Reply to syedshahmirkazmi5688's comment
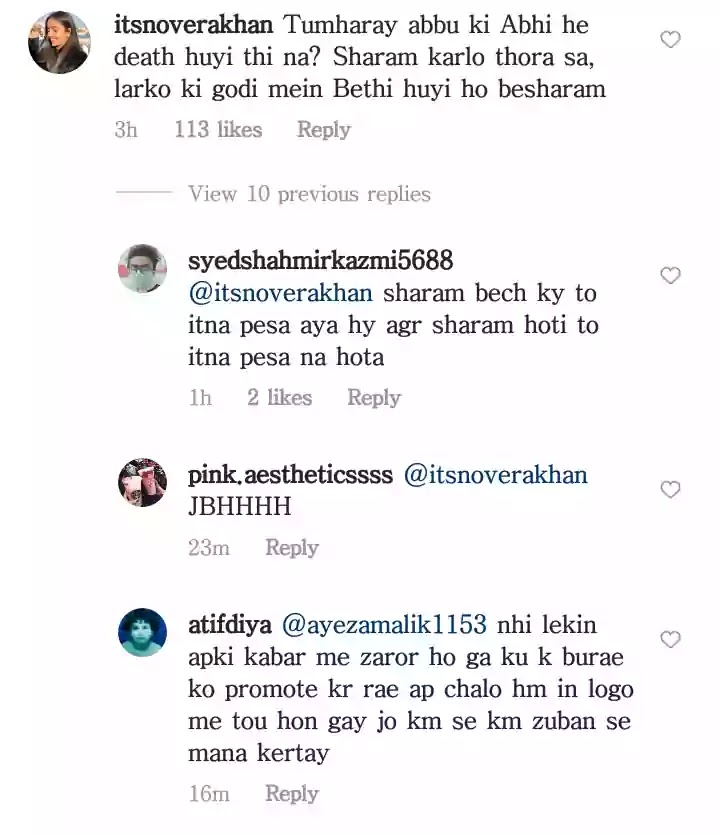The width and height of the screenshot is (720, 835). (x=374, y=397)
